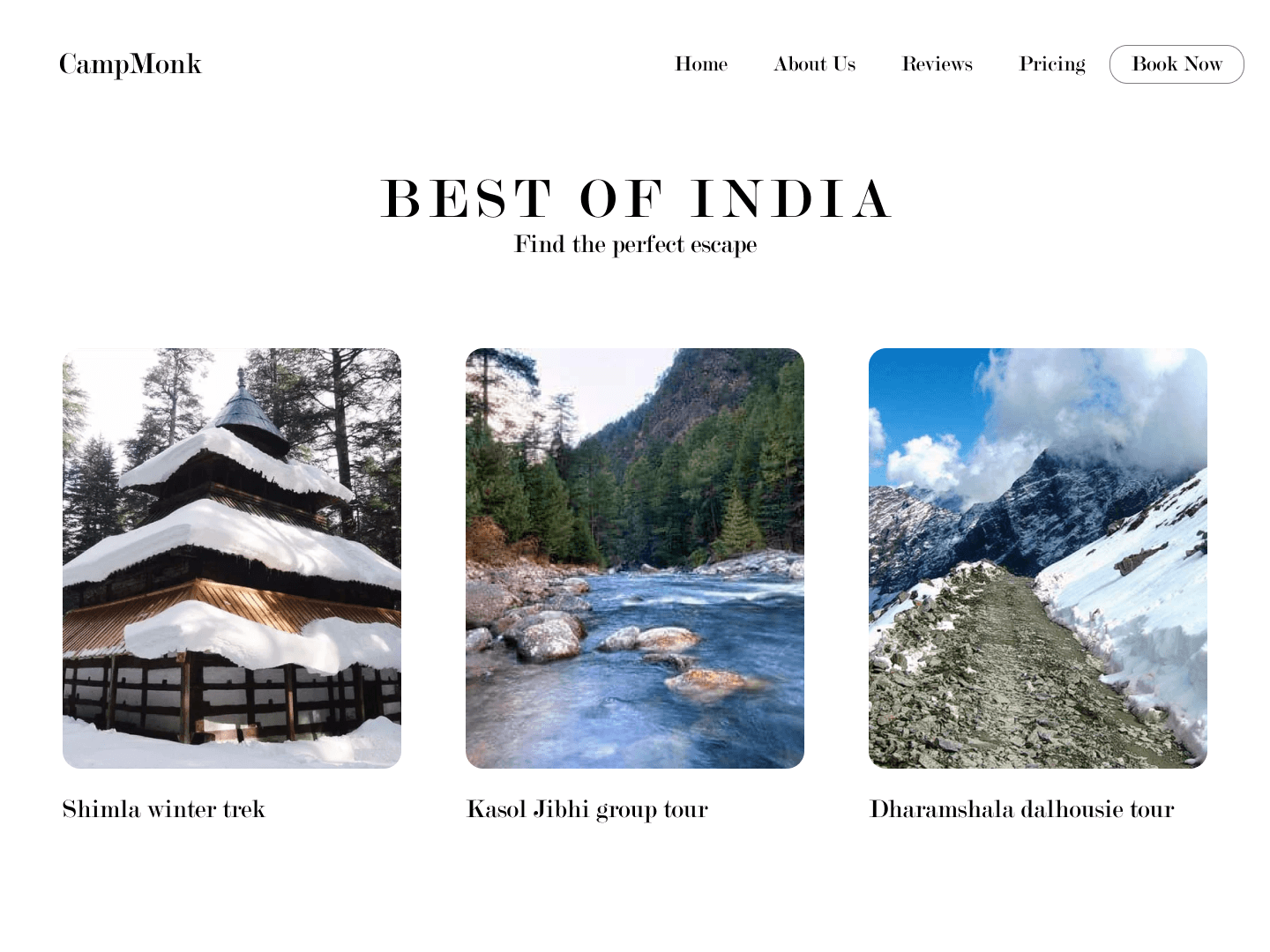
Task: View the Pricing page
Action: pos(1052,64)
